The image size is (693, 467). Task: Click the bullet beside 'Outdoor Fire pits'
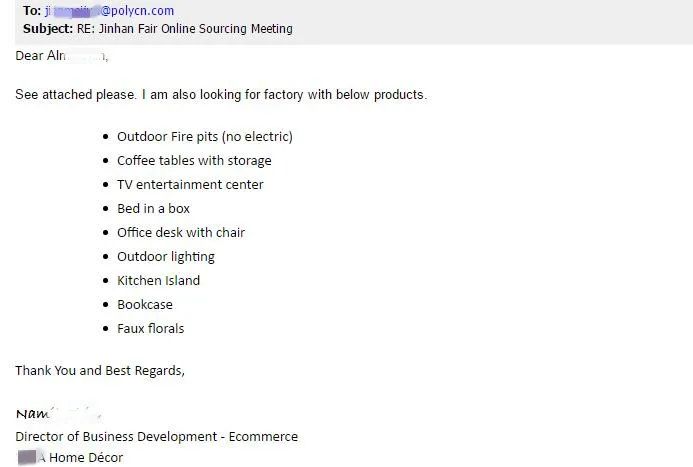[105, 137]
